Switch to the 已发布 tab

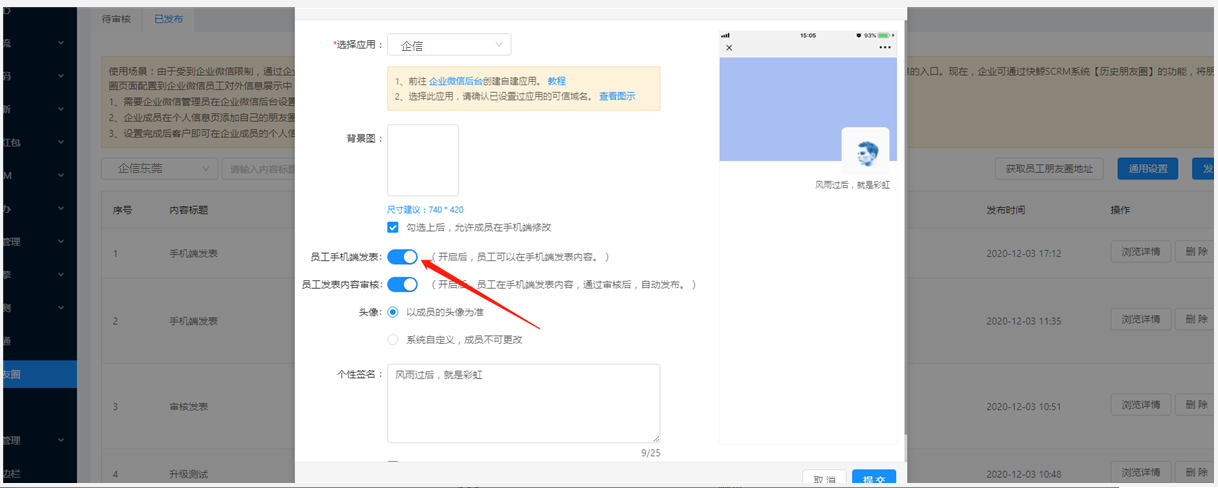[x=168, y=19]
